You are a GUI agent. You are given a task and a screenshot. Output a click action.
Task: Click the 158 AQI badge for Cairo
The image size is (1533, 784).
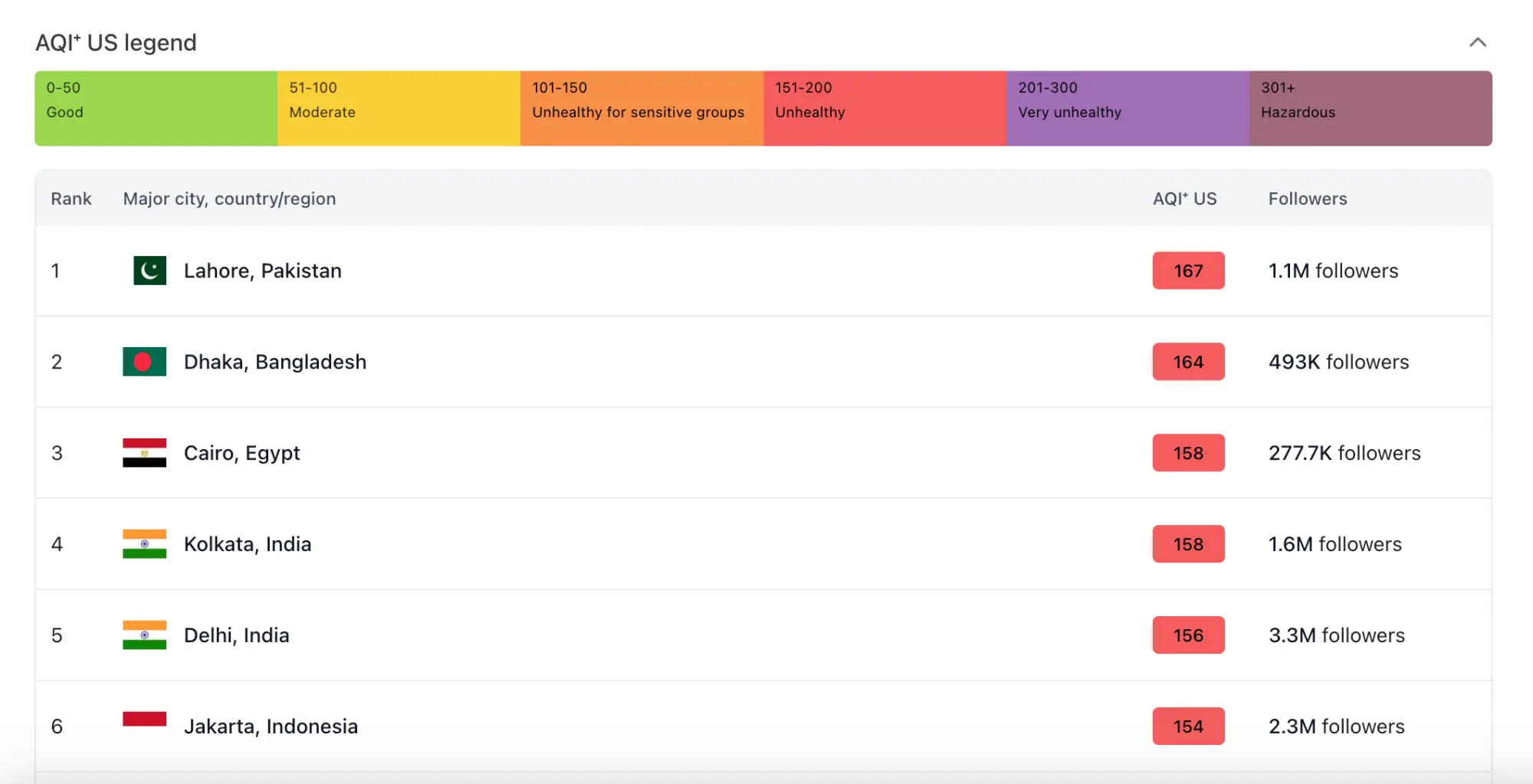tap(1188, 453)
